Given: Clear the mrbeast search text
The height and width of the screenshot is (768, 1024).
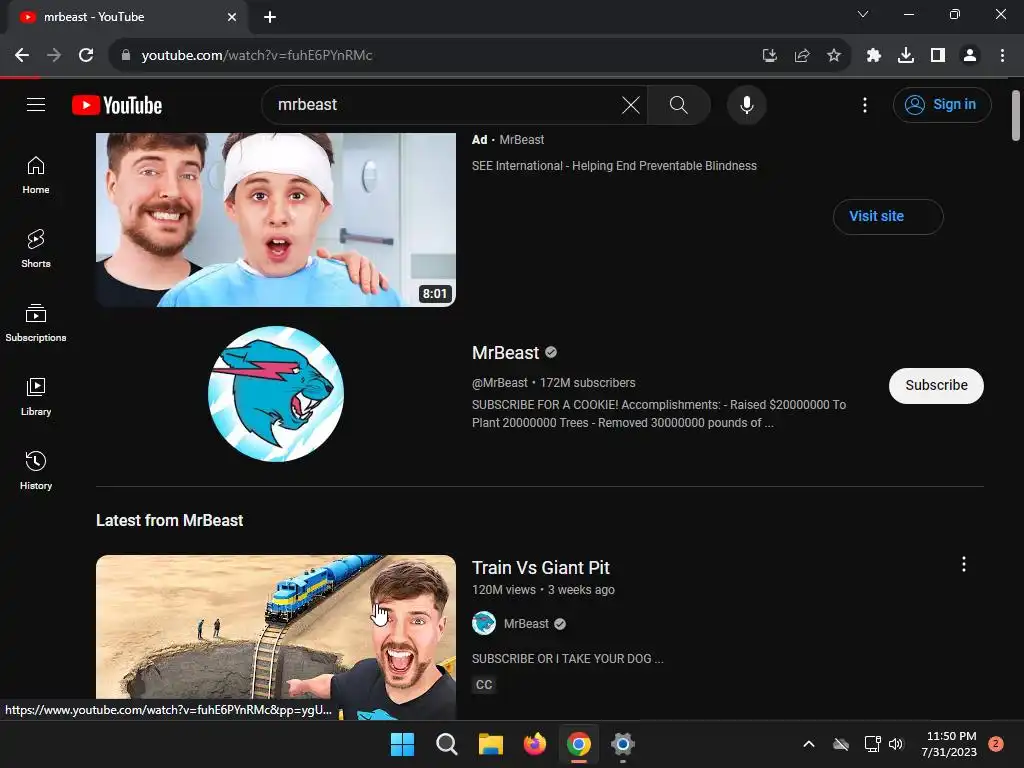Looking at the screenshot, I should click(x=630, y=104).
